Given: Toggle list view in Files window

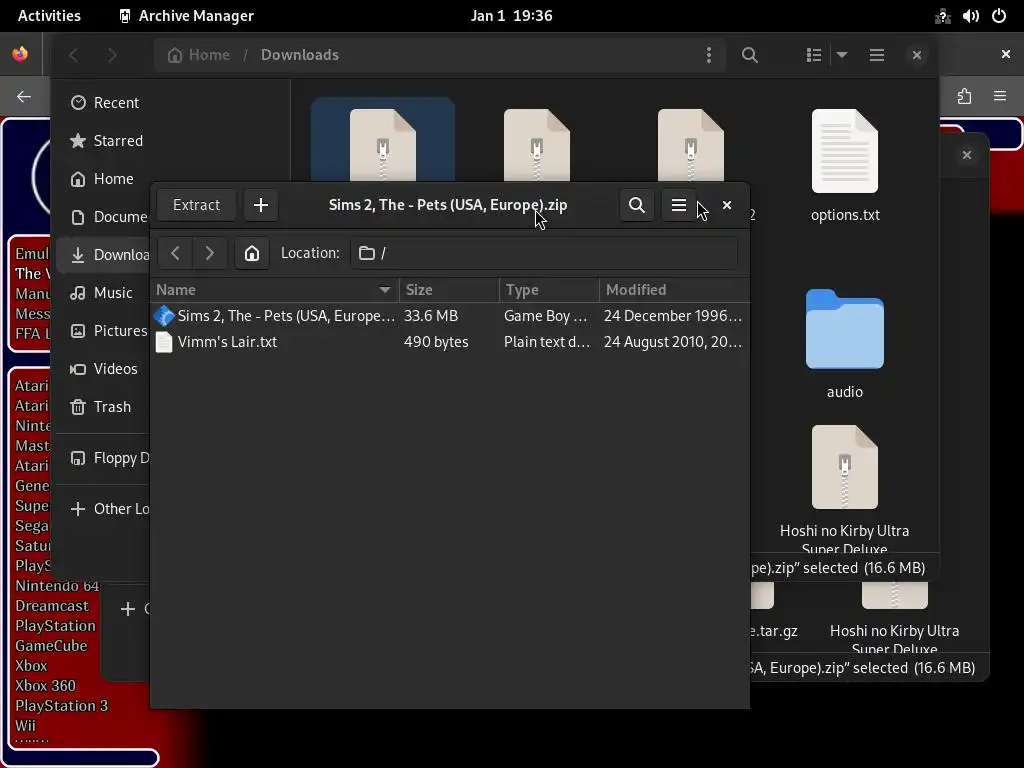Looking at the screenshot, I should click(x=814, y=55).
